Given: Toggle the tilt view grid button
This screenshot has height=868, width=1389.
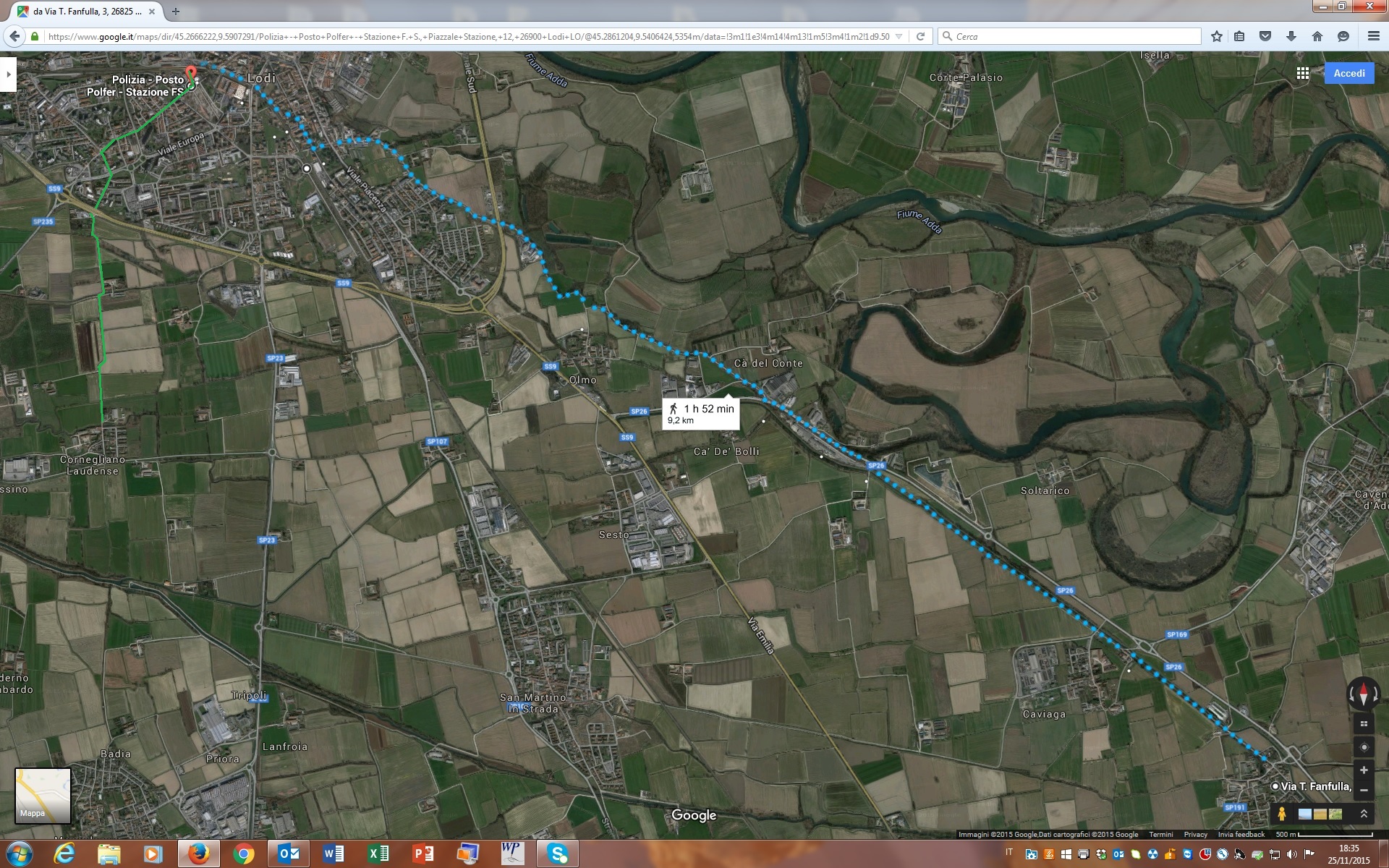Looking at the screenshot, I should [1364, 724].
